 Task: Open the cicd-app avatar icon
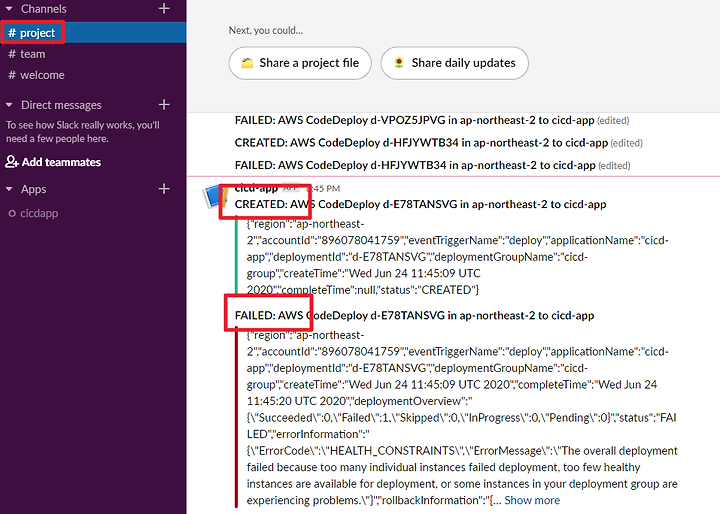[x=213, y=196]
